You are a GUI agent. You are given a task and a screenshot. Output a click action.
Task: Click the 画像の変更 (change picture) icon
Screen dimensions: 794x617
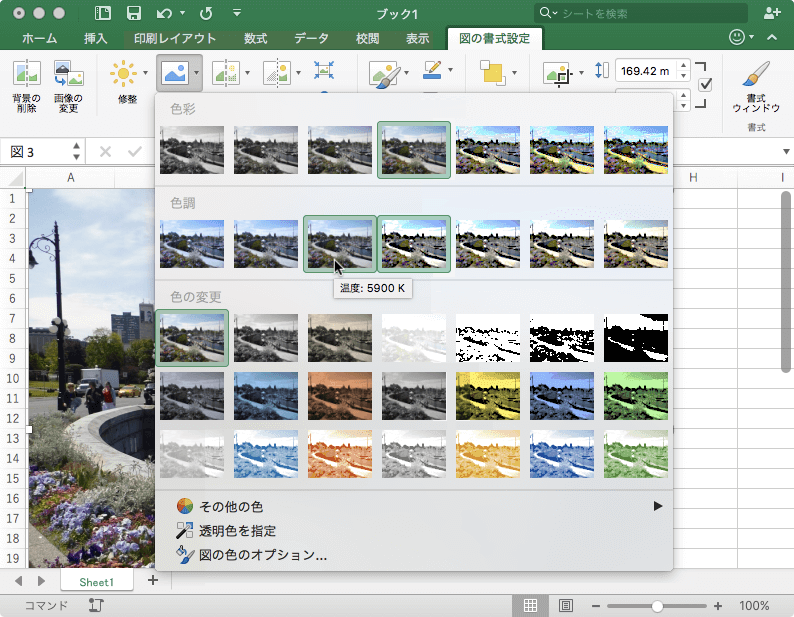click(x=68, y=74)
